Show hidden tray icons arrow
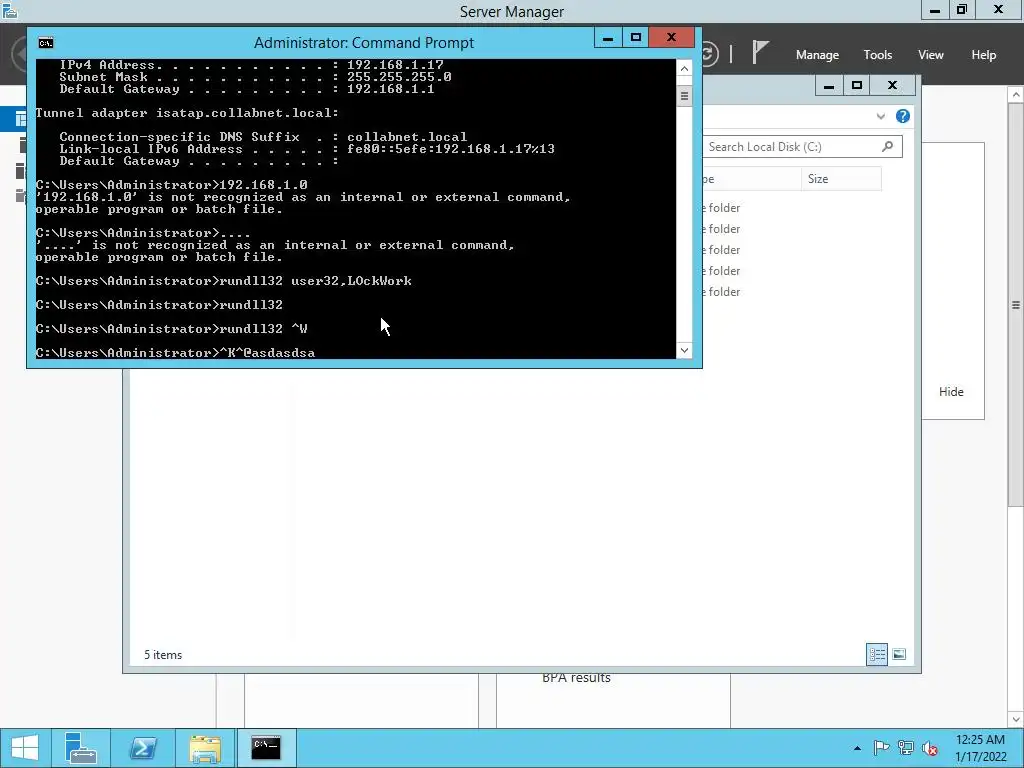Image resolution: width=1024 pixels, height=768 pixels. 857,748
